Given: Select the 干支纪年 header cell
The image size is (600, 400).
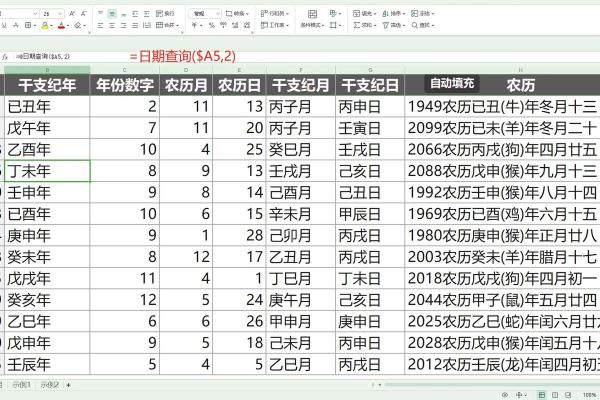Looking at the screenshot, I should (47, 85).
